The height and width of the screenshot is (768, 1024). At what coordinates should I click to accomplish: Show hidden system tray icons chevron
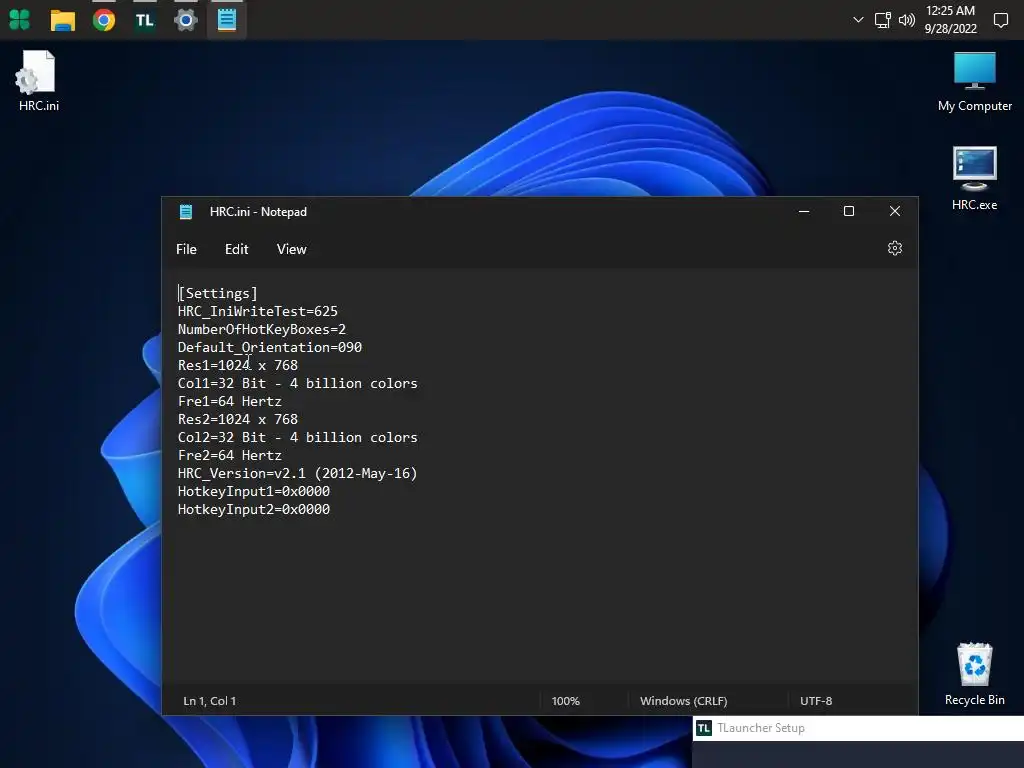pos(858,20)
